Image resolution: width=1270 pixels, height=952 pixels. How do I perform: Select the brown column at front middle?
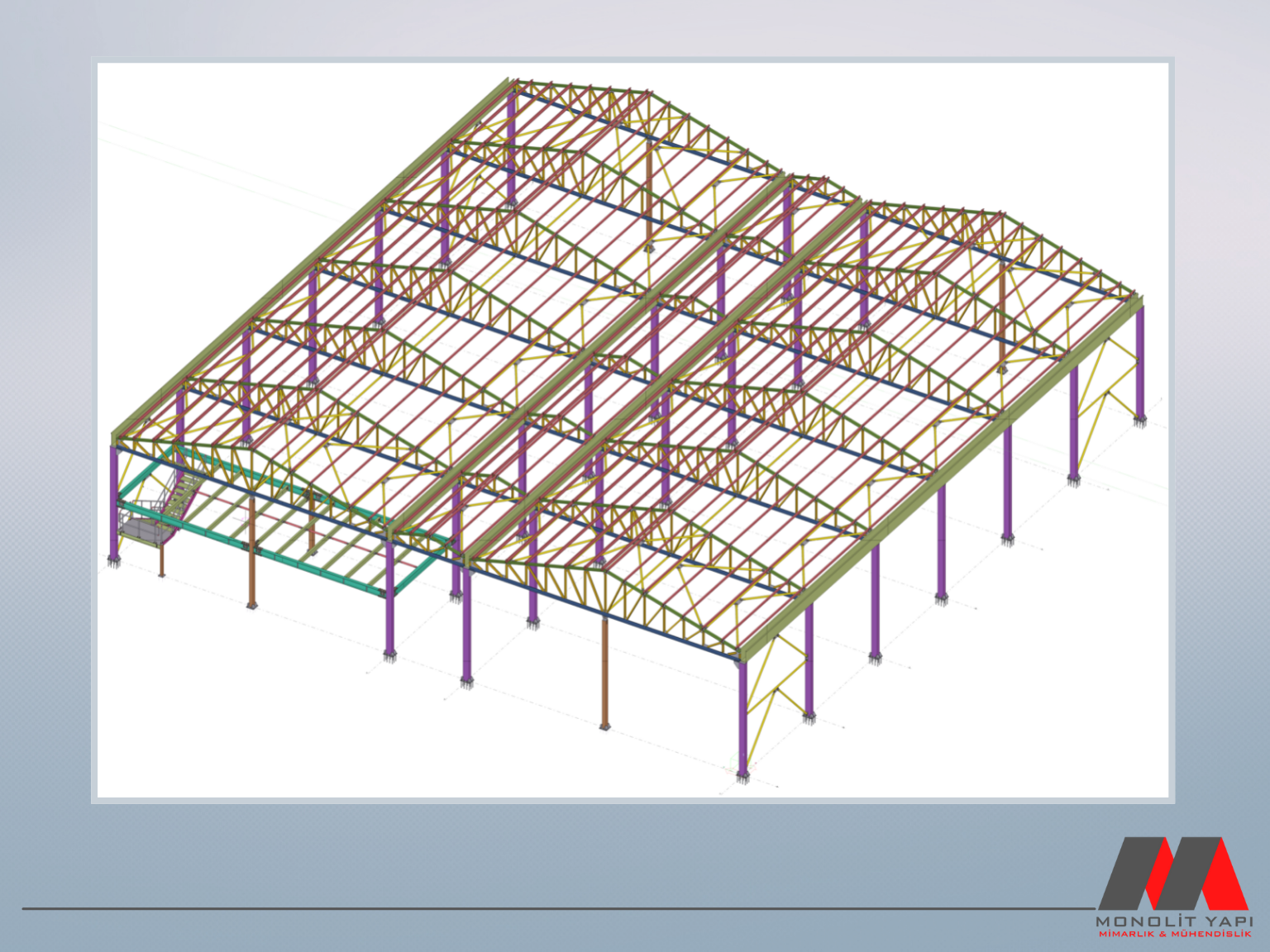pos(605,674)
